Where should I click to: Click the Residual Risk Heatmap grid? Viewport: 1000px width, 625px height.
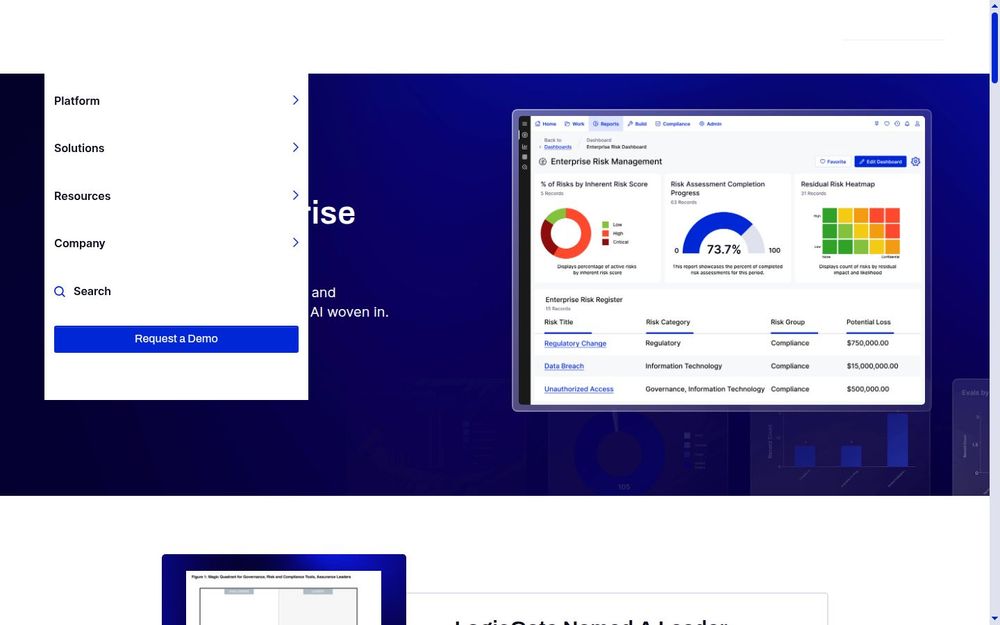tap(861, 231)
